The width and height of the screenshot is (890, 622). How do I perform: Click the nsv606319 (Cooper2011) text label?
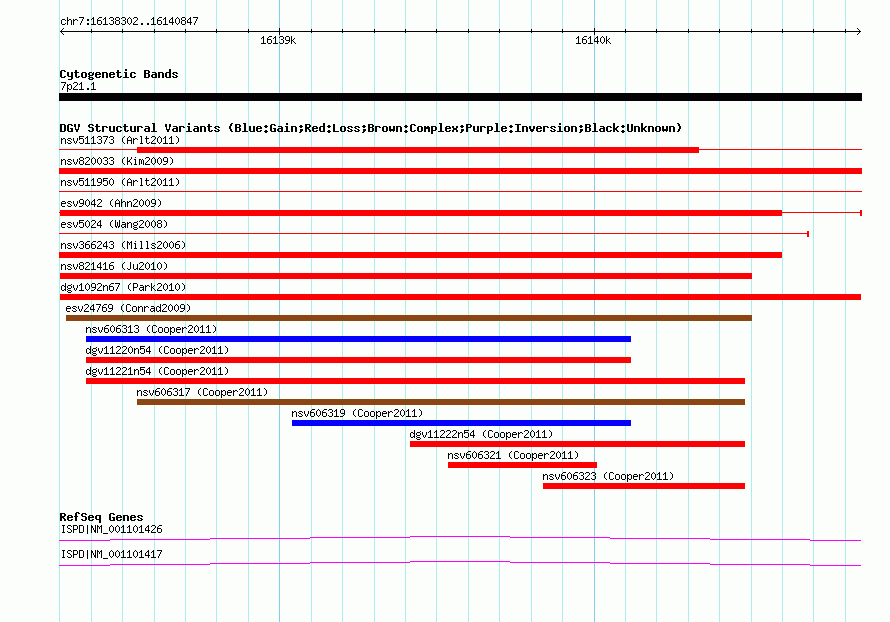[357, 413]
